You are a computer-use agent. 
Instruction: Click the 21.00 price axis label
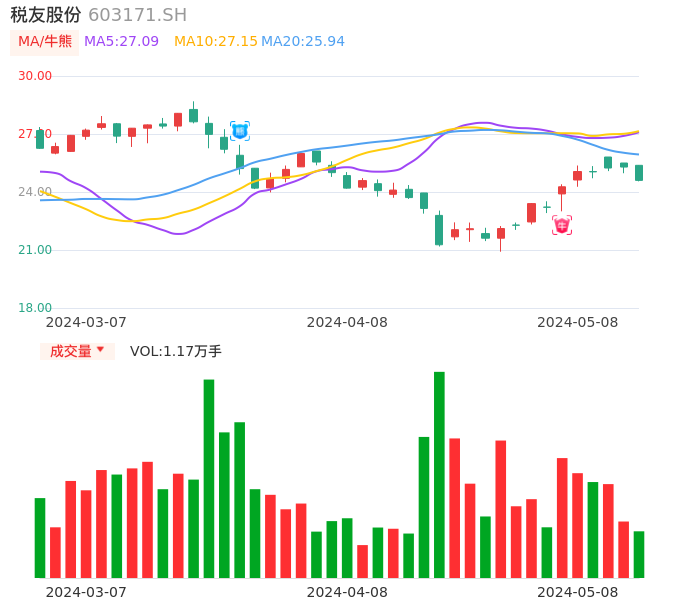pos(35,250)
